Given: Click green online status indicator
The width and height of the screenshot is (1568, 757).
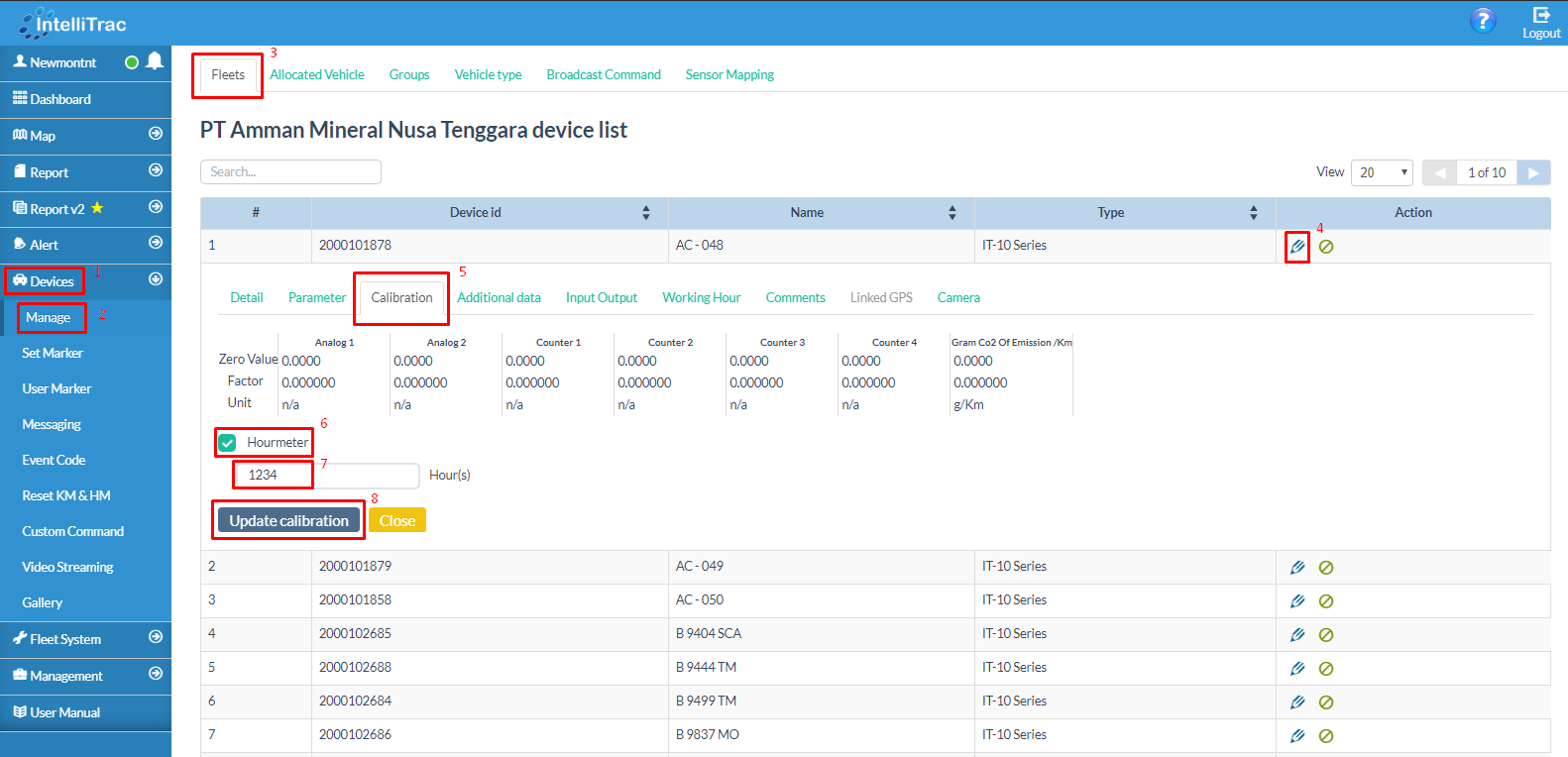Looking at the screenshot, I should pos(132,62).
